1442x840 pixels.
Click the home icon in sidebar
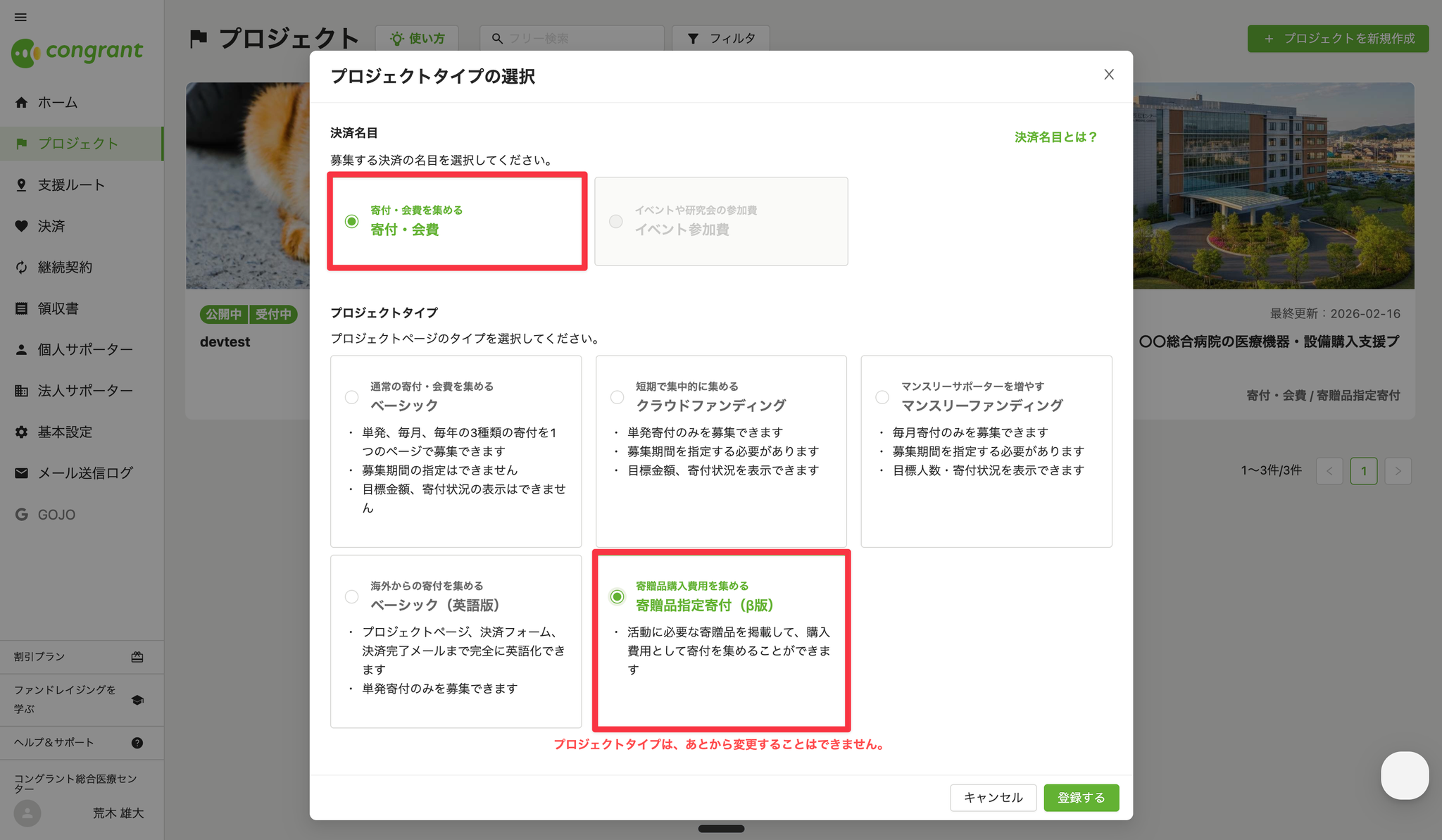pos(22,103)
